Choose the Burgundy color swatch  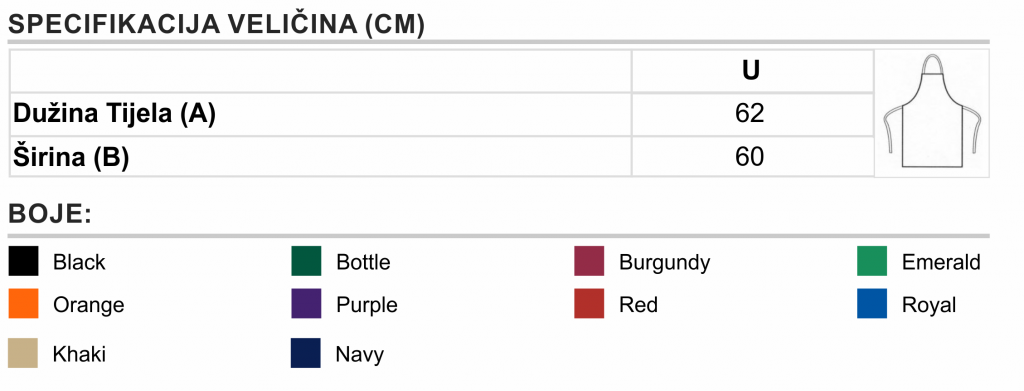click(589, 261)
